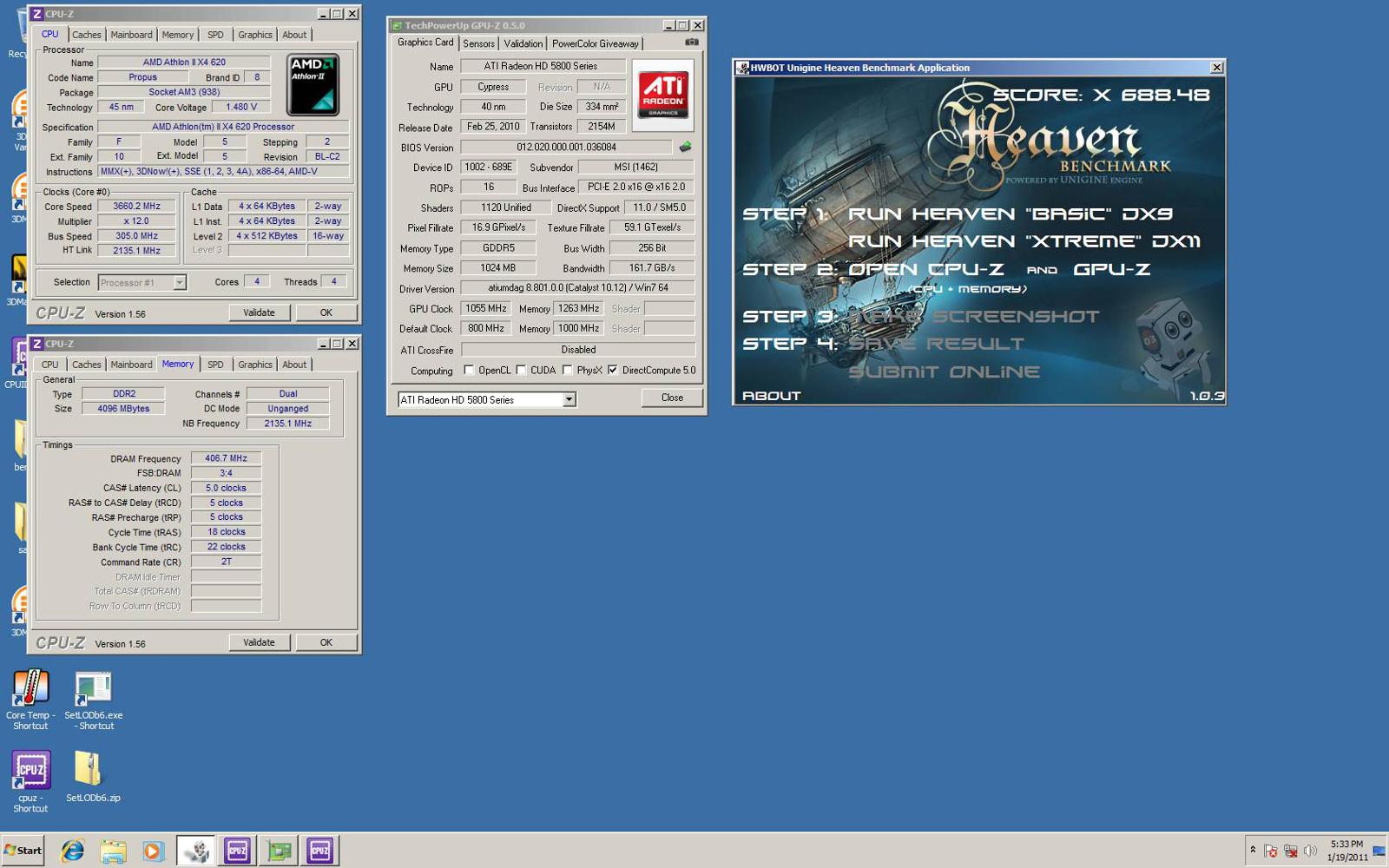The width and height of the screenshot is (1389, 868).
Task: Select the Core Temp shortcut desktop icon
Action: pos(30,700)
